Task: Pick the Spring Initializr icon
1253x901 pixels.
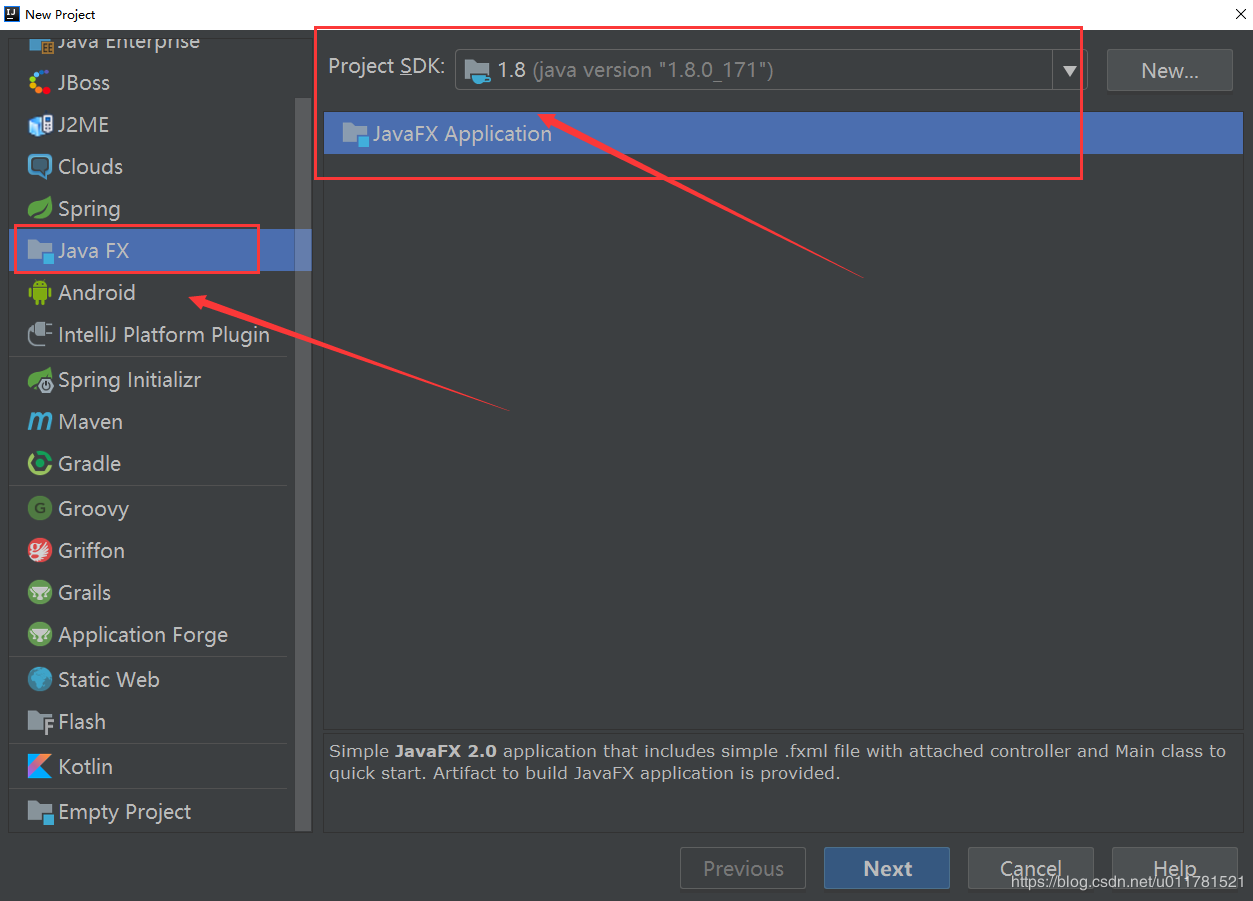Action: (x=40, y=380)
